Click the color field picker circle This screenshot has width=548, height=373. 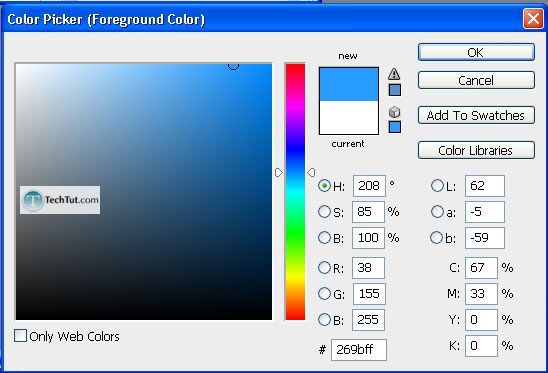233,65
